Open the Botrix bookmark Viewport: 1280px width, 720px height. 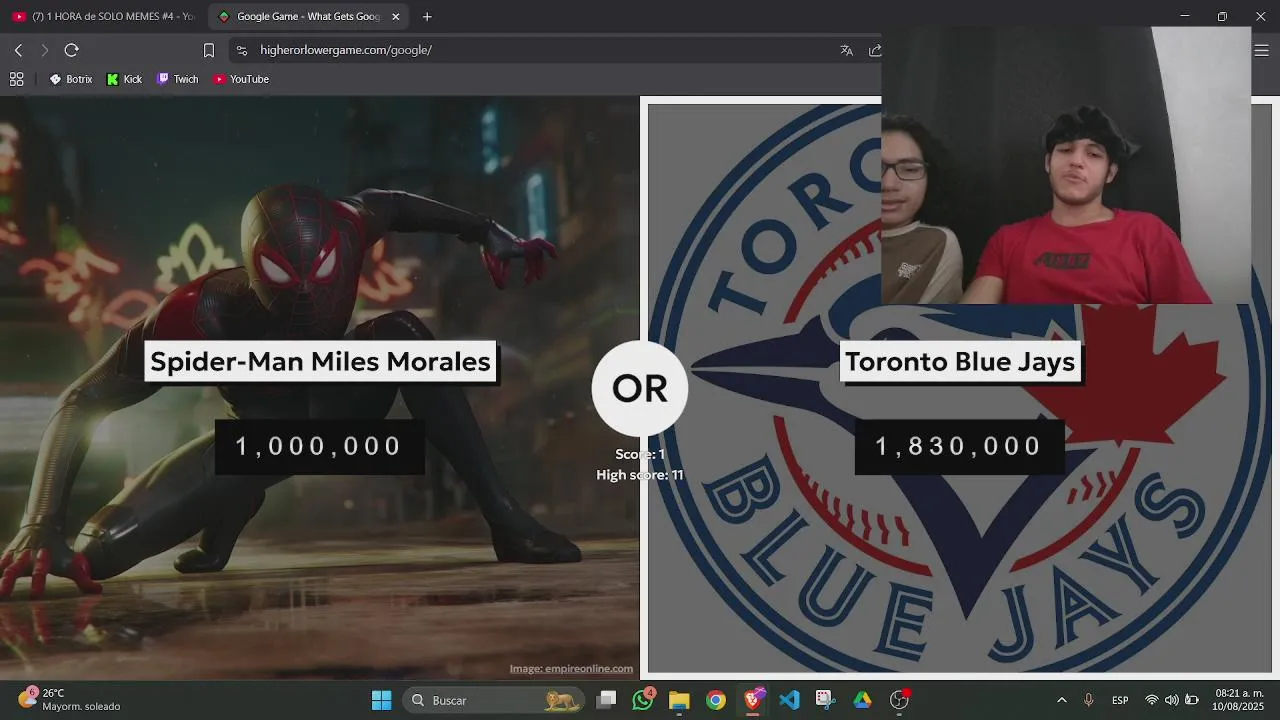tap(71, 79)
